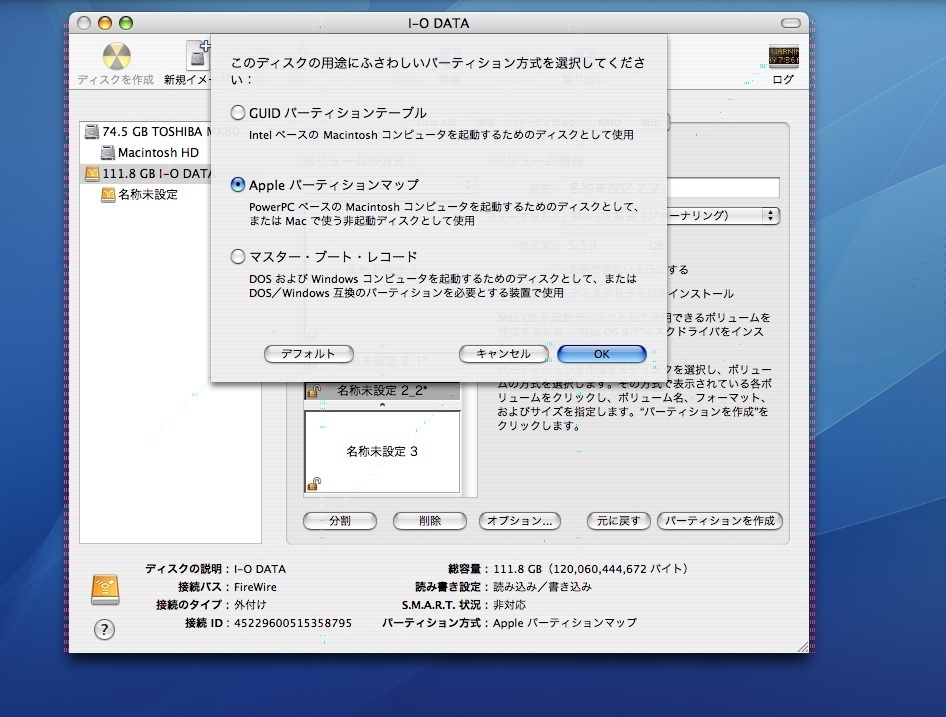Select the 名称未設定 volume in sidebar
Viewport: 946px width, 717px height.
tap(139, 194)
